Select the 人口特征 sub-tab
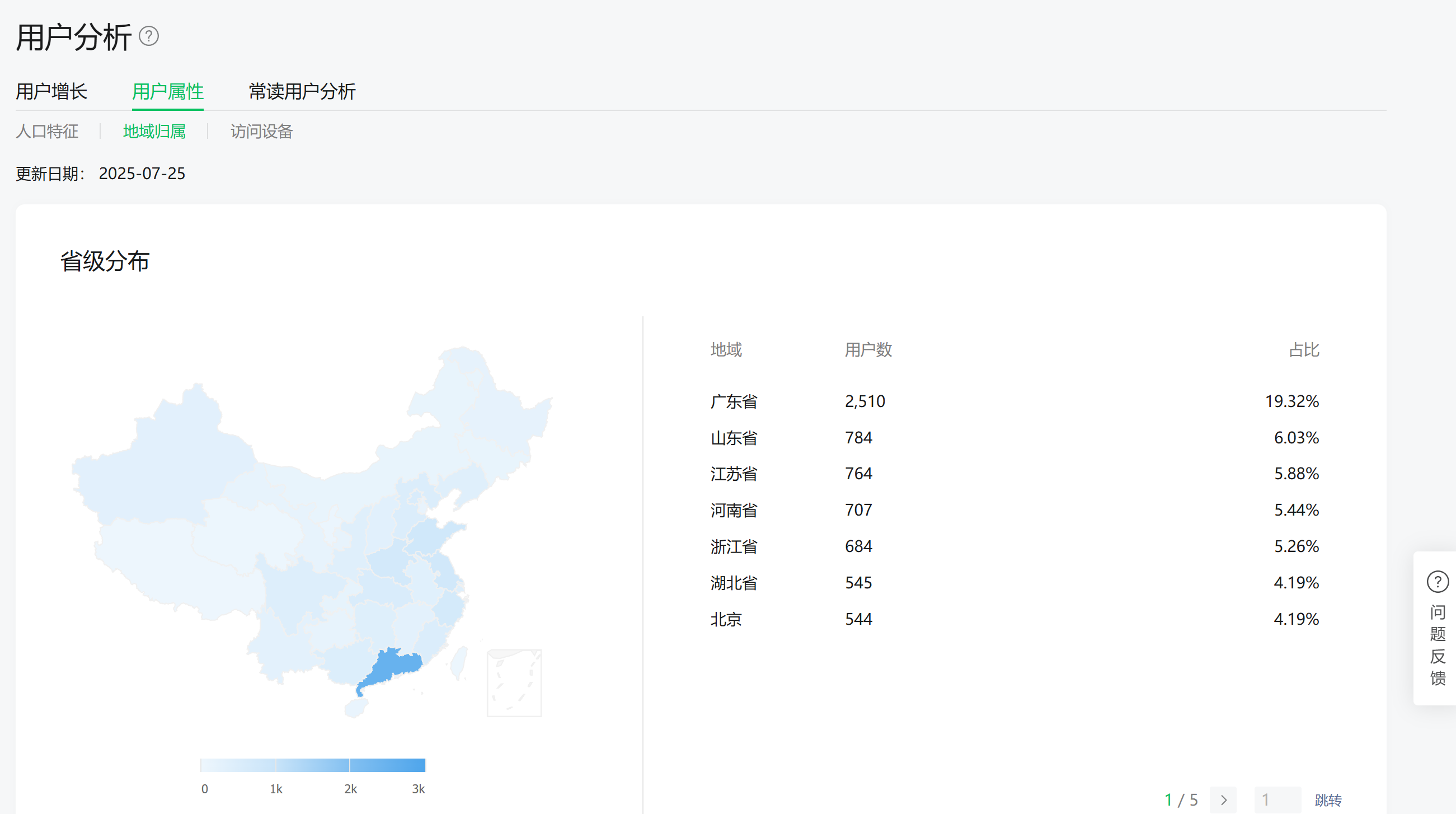The width and height of the screenshot is (1456, 814). coord(47,131)
